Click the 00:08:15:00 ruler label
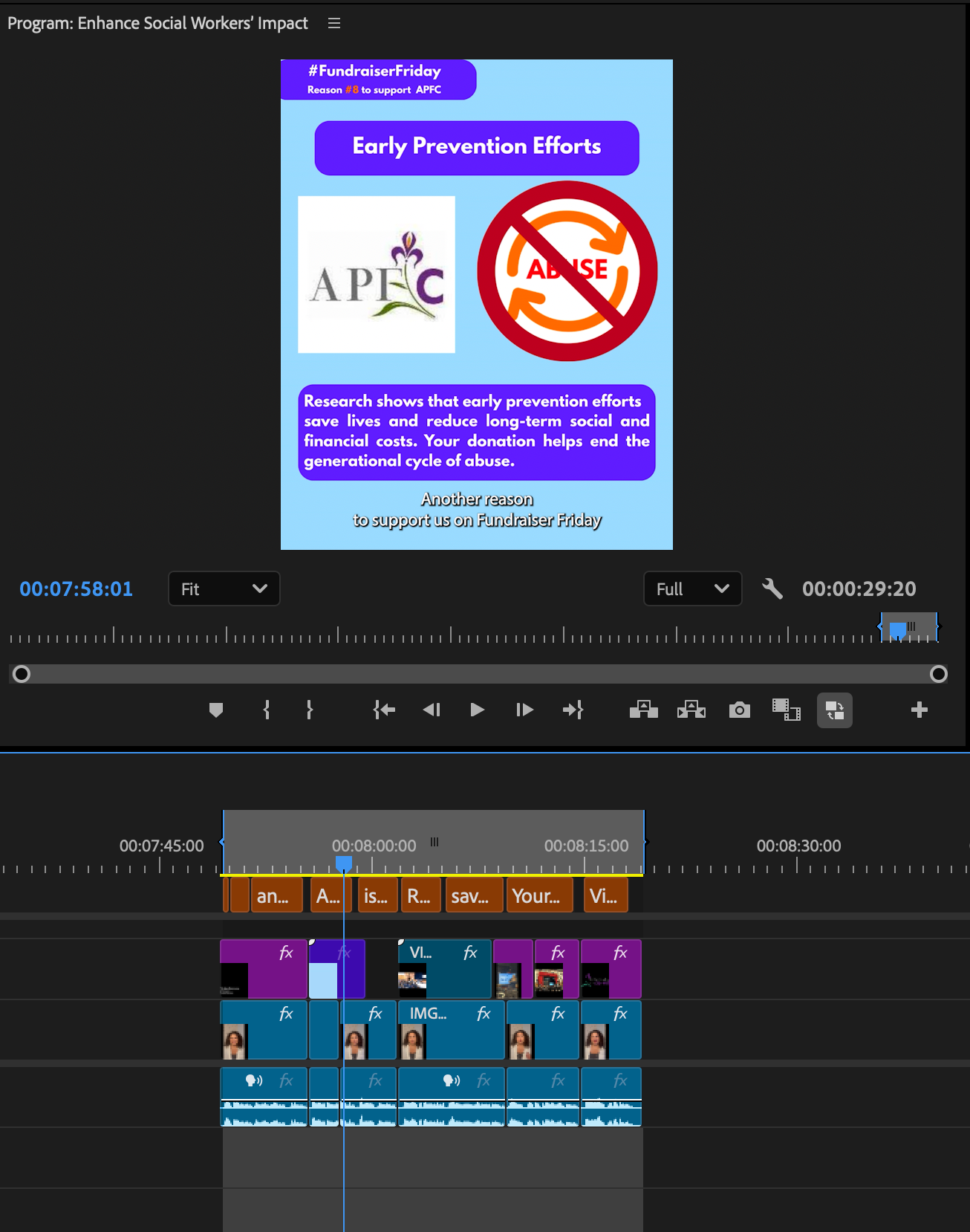 (586, 846)
